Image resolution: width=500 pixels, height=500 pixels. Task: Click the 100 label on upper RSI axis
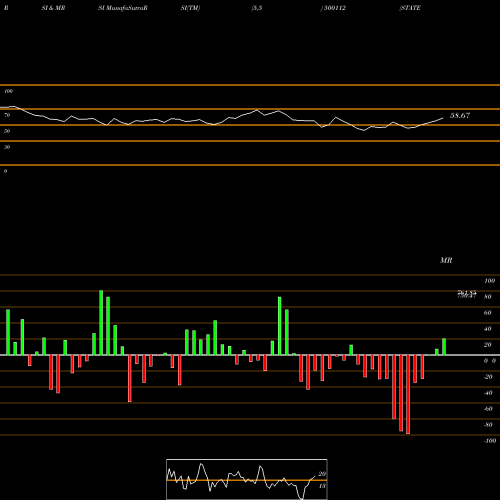pyautogui.click(x=8, y=91)
